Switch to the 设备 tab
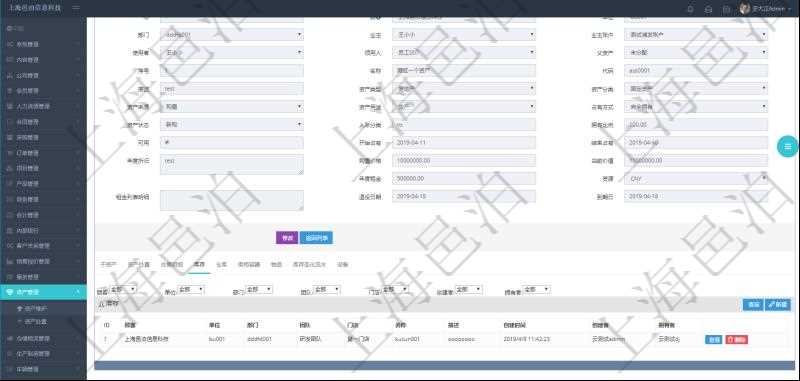The height and width of the screenshot is (381, 800). tap(342, 265)
